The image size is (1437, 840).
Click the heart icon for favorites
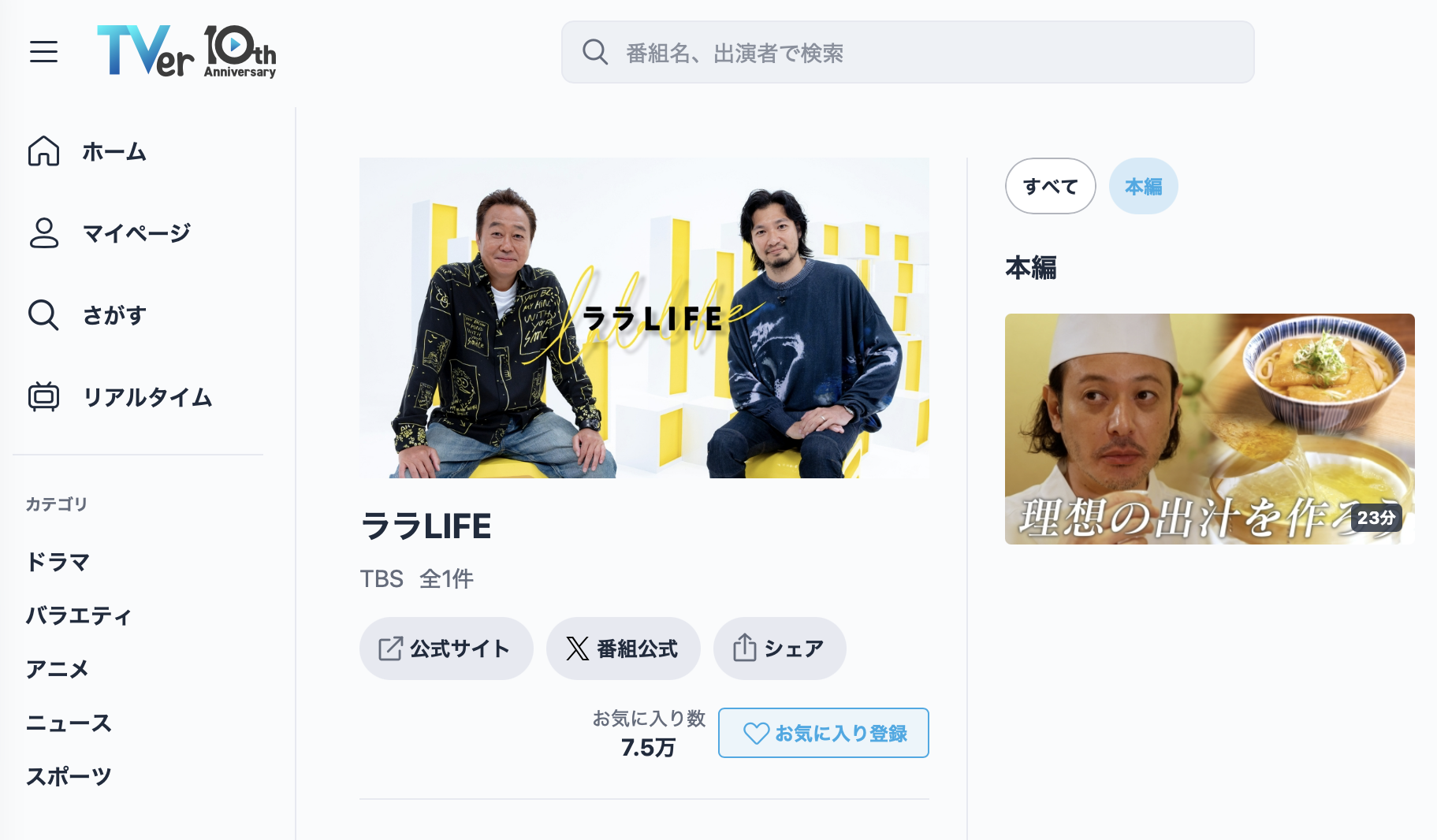pos(756,734)
